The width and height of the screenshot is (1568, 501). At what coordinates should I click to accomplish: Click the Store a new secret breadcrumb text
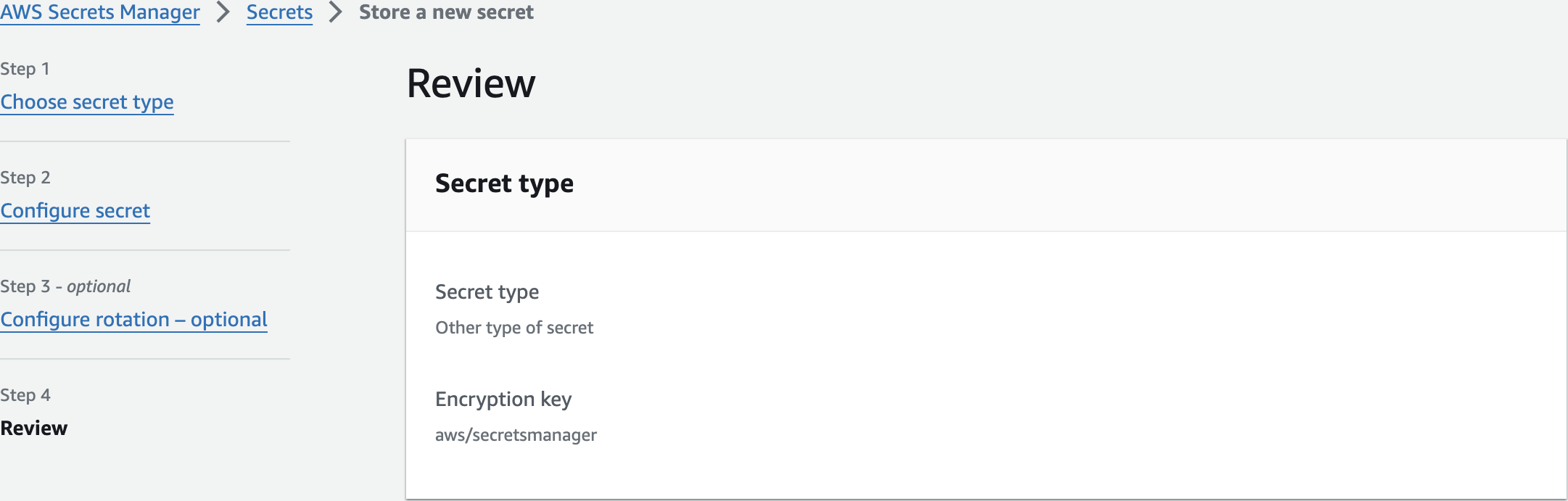(446, 12)
